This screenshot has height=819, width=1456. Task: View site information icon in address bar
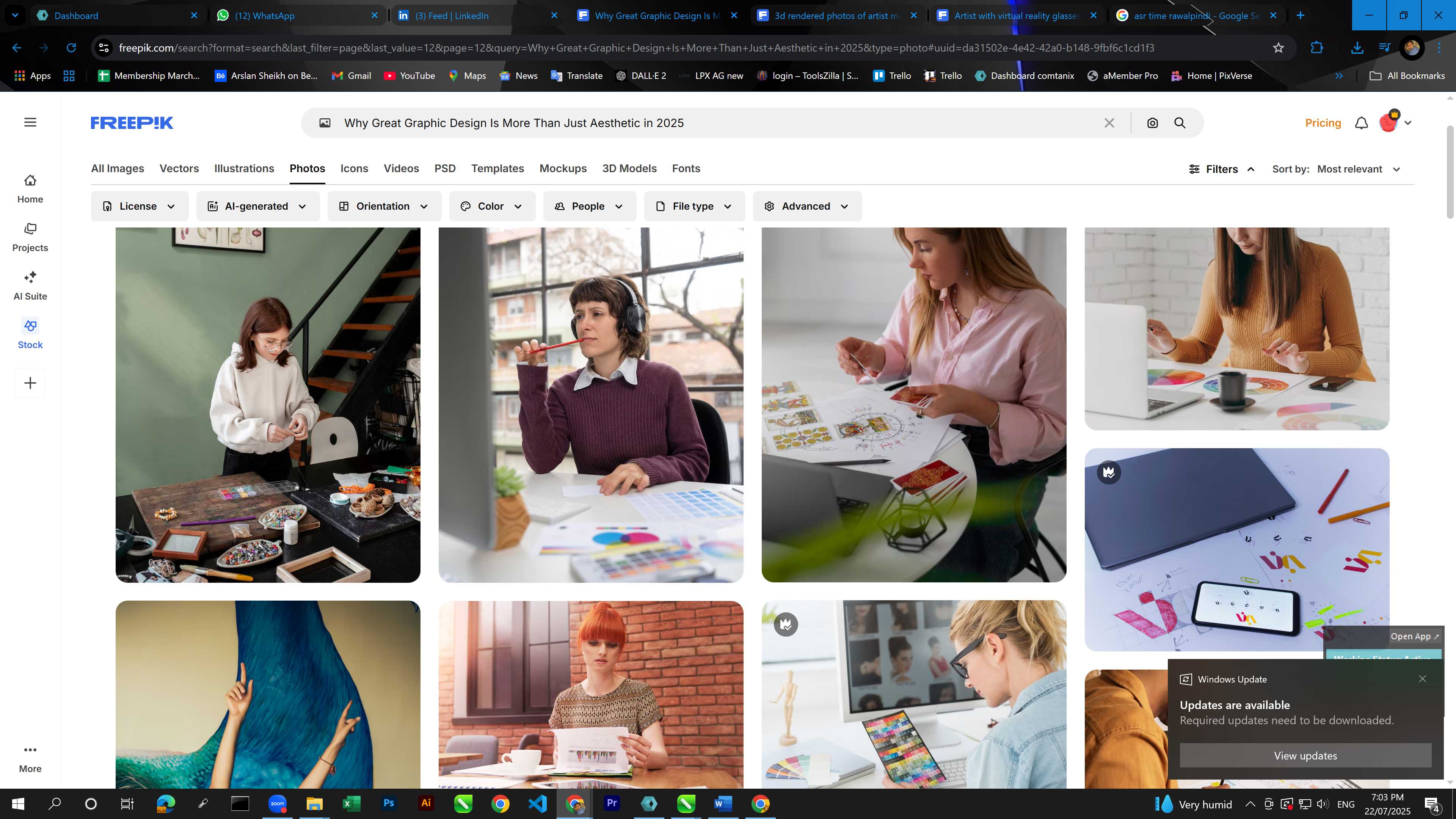point(104,48)
